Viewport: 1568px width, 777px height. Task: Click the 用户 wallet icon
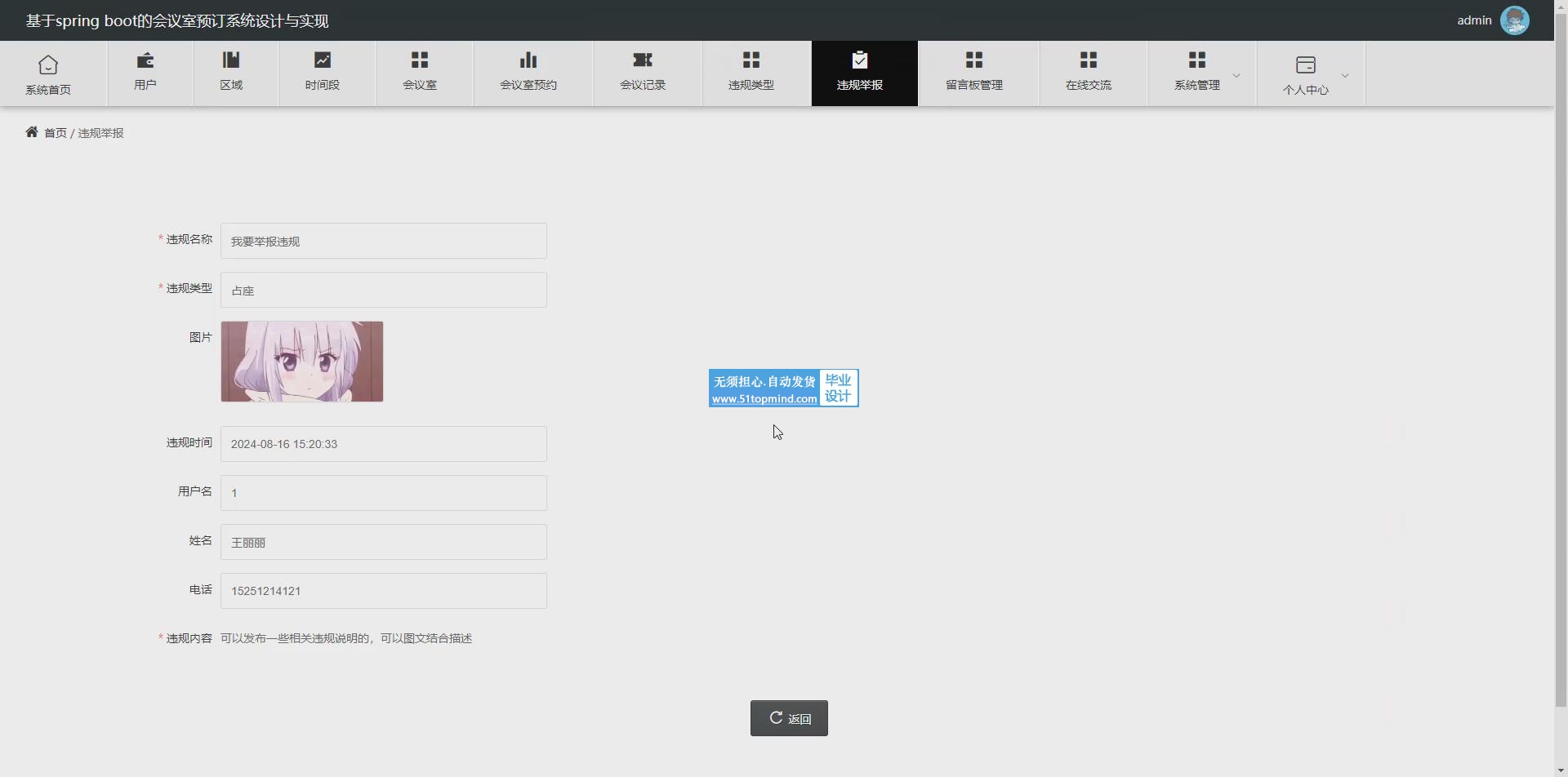pyautogui.click(x=145, y=60)
